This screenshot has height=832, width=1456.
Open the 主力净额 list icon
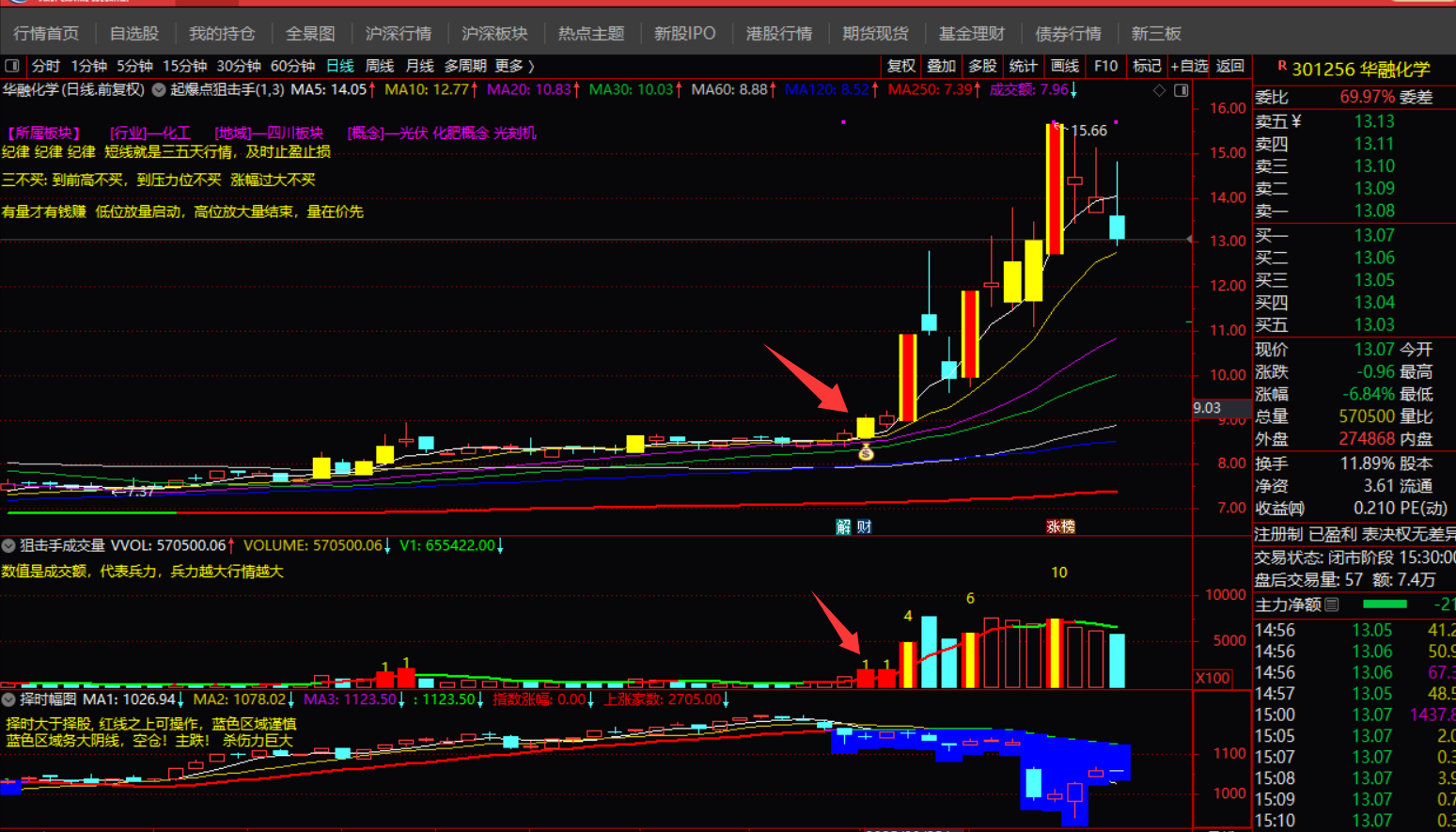(1332, 604)
